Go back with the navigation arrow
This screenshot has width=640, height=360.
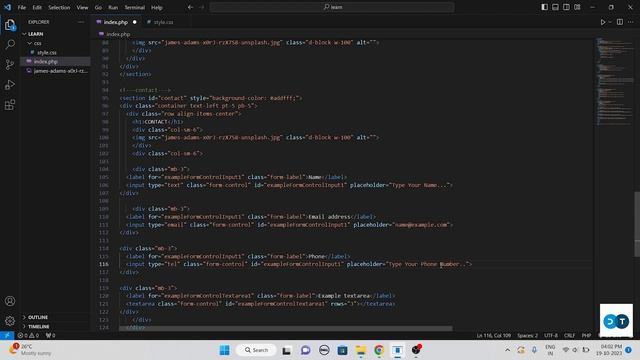pos(190,7)
